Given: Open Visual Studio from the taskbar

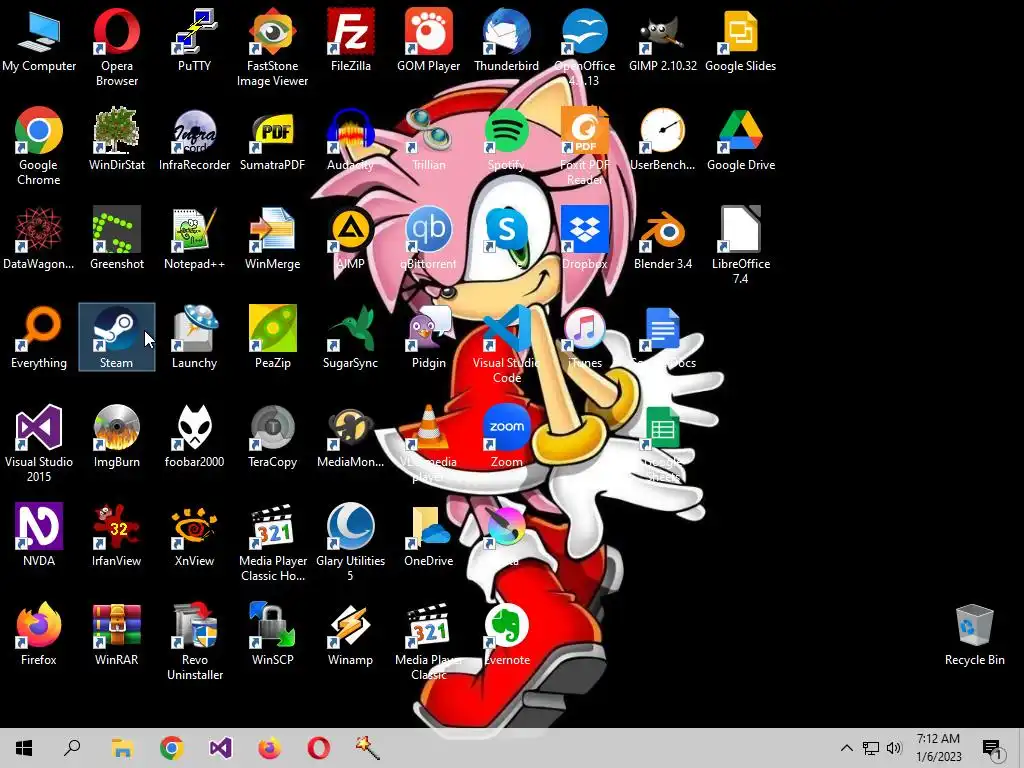Looking at the screenshot, I should pos(221,748).
